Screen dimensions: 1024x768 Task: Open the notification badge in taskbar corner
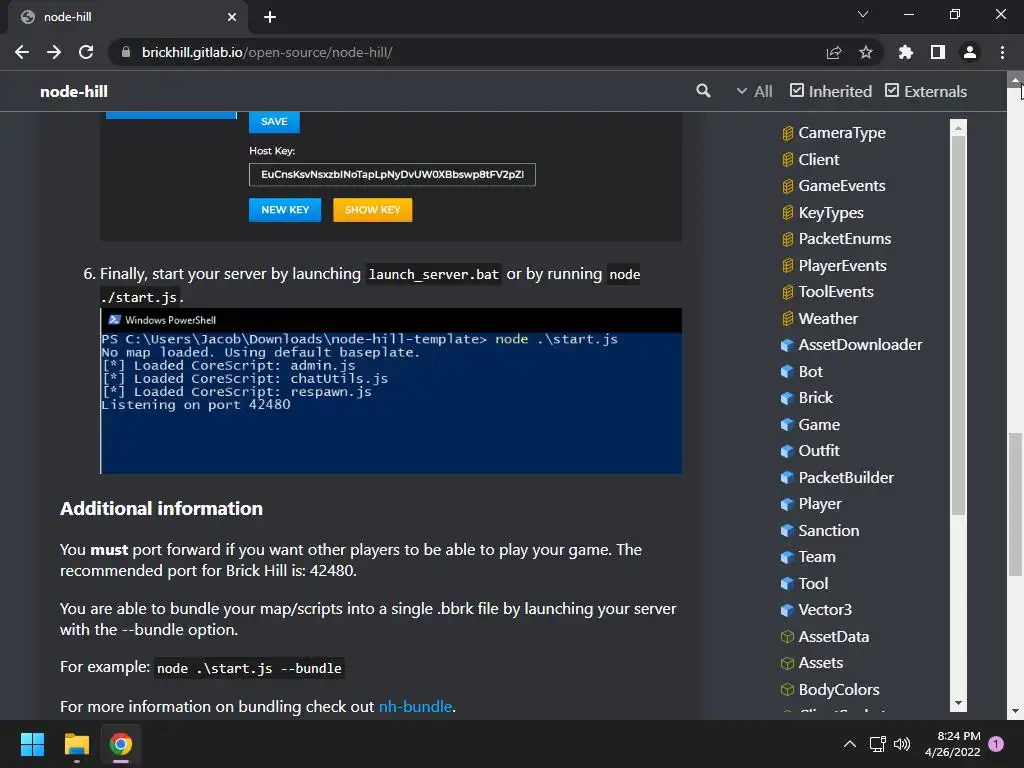click(996, 744)
